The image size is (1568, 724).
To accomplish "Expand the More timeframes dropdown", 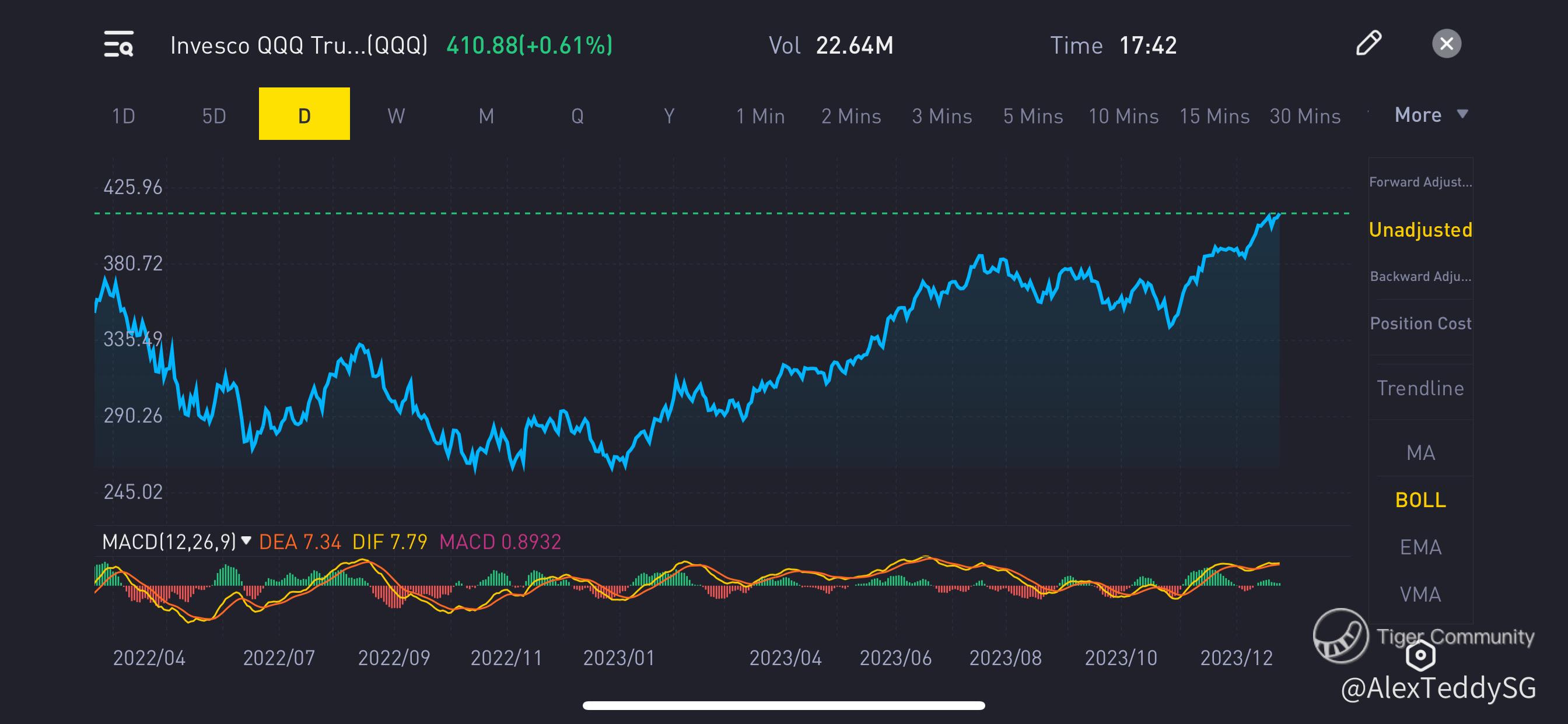I will (1430, 115).
